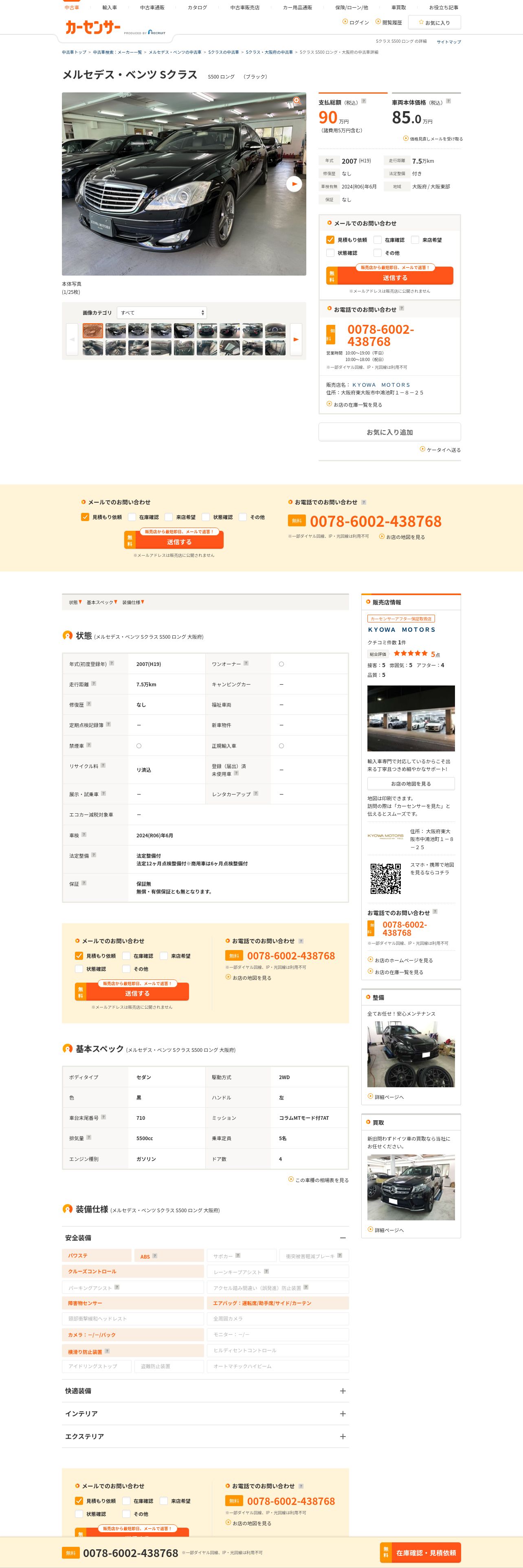The width and height of the screenshot is (523, 1568).
Task: Jump to 装備仕様 section anchor
Action: click(133, 602)
